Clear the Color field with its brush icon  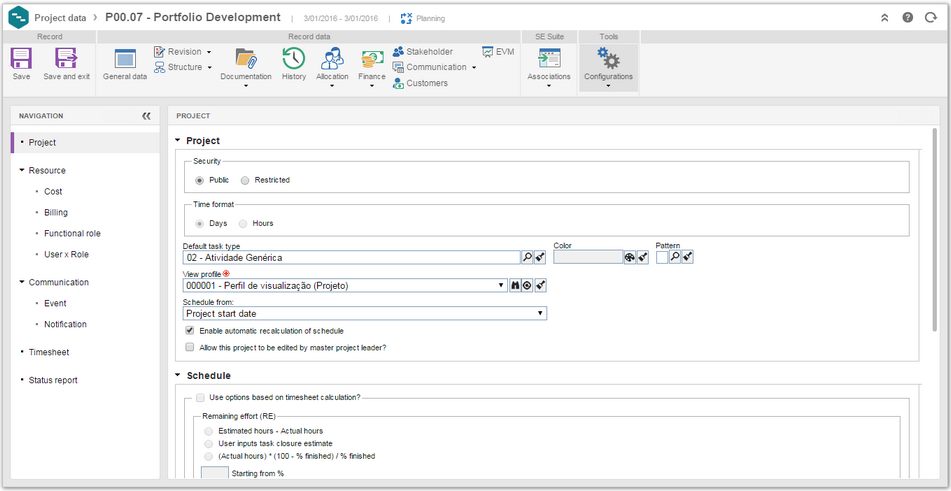point(643,258)
